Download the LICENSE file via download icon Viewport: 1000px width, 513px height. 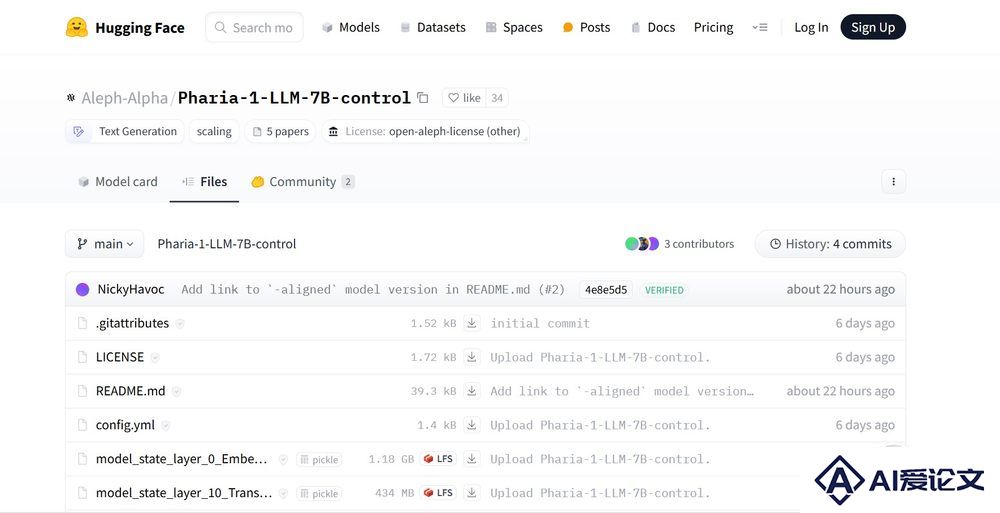pos(472,357)
